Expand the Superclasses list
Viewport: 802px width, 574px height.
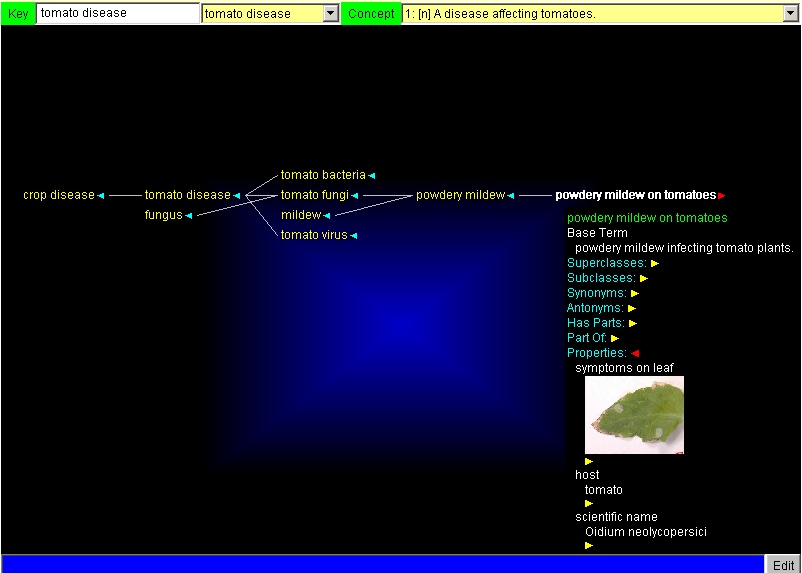655,263
